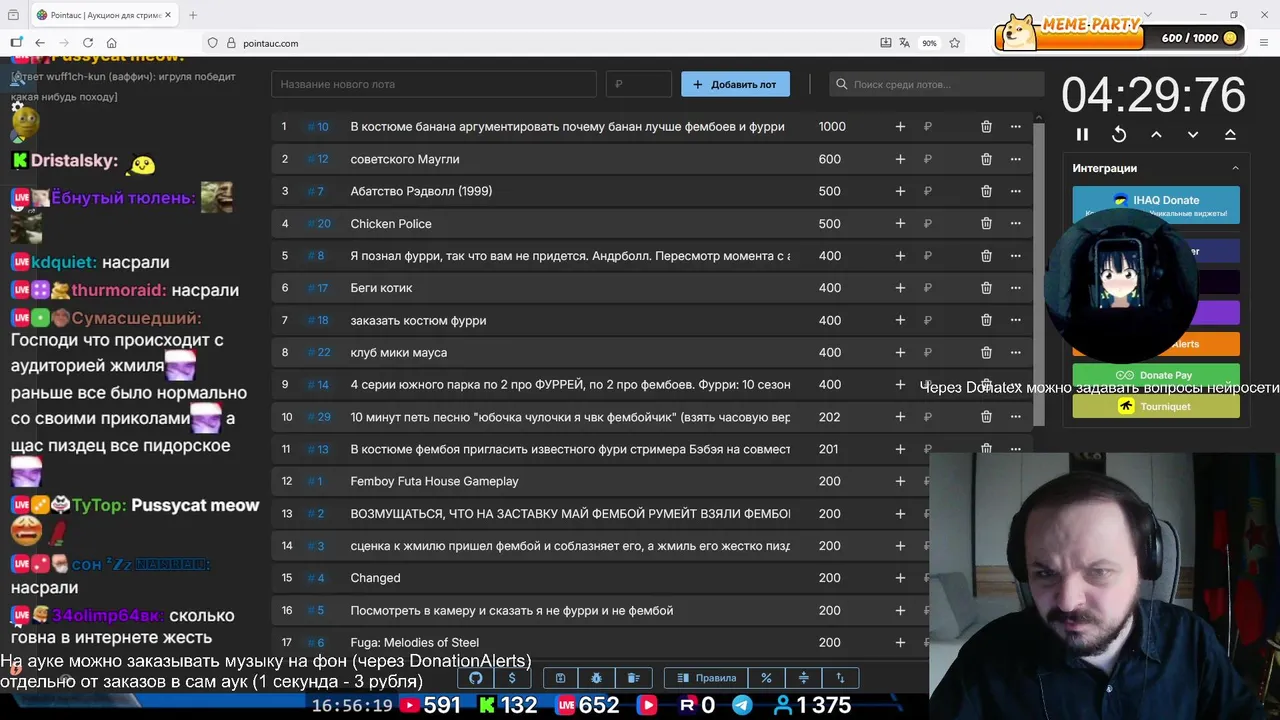Click plus on Chicken Police row
This screenshot has width=1280, height=720.
click(x=900, y=223)
